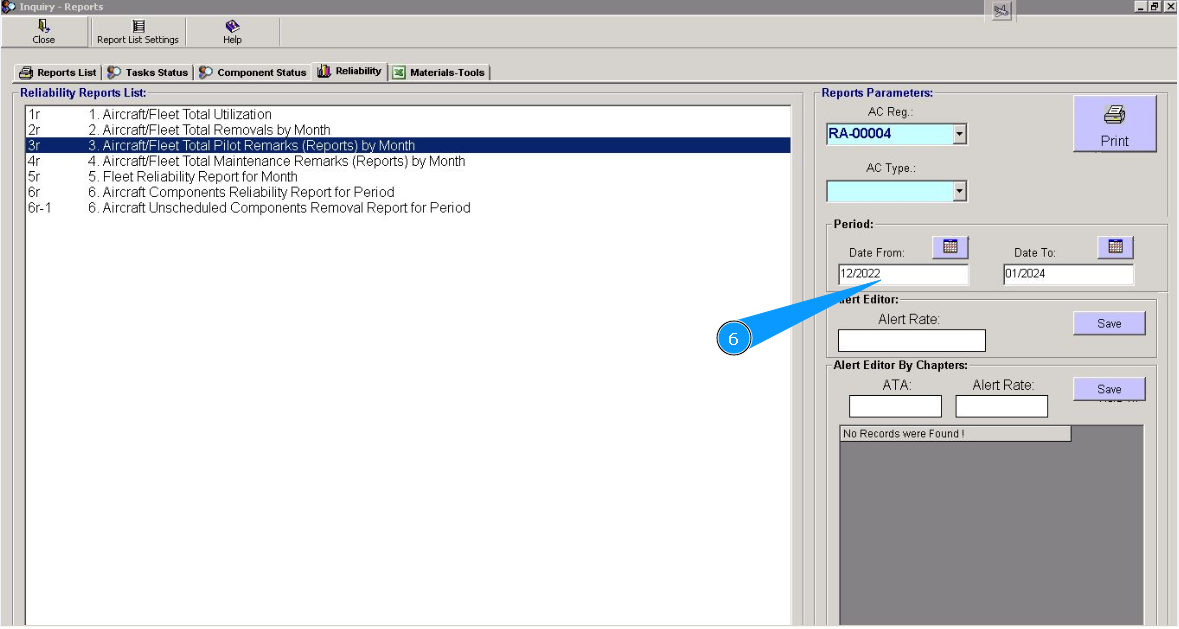1179x629 pixels.
Task: Select Total Maintenance Remarks (Reports) by Month
Action: coord(408,161)
